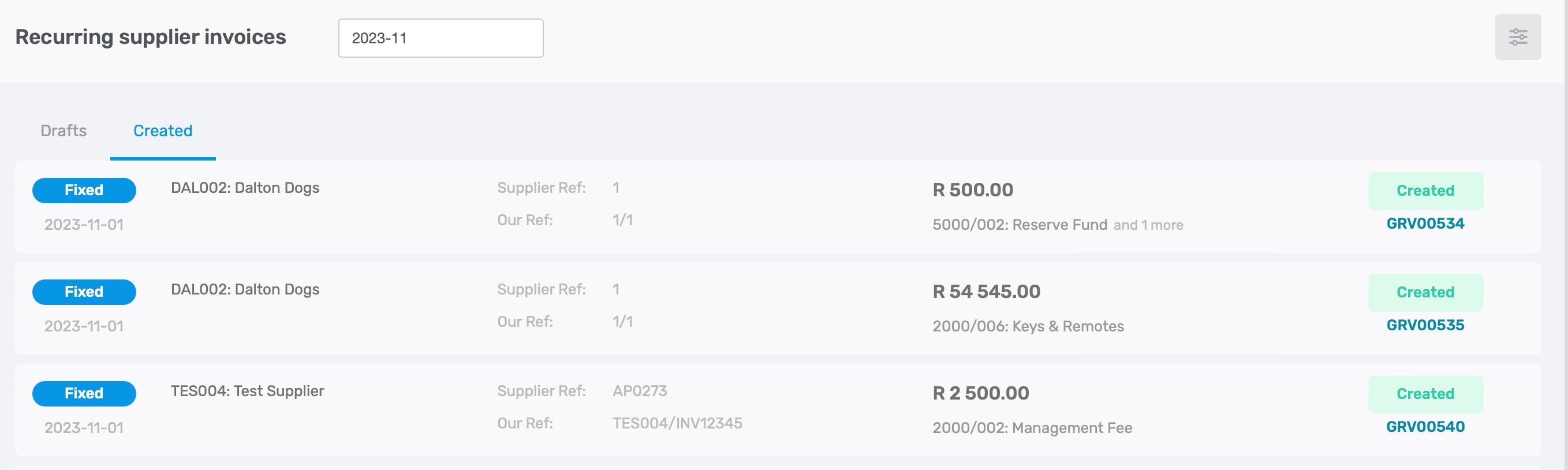
Task: Click Created status on R 500.00 invoice
Action: tap(1425, 191)
